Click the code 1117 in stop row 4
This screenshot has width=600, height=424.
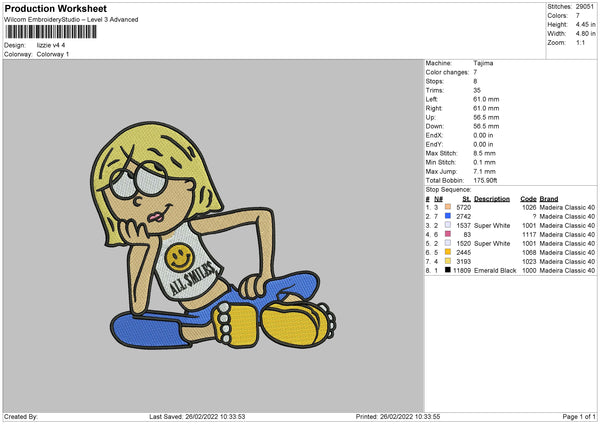(x=529, y=235)
